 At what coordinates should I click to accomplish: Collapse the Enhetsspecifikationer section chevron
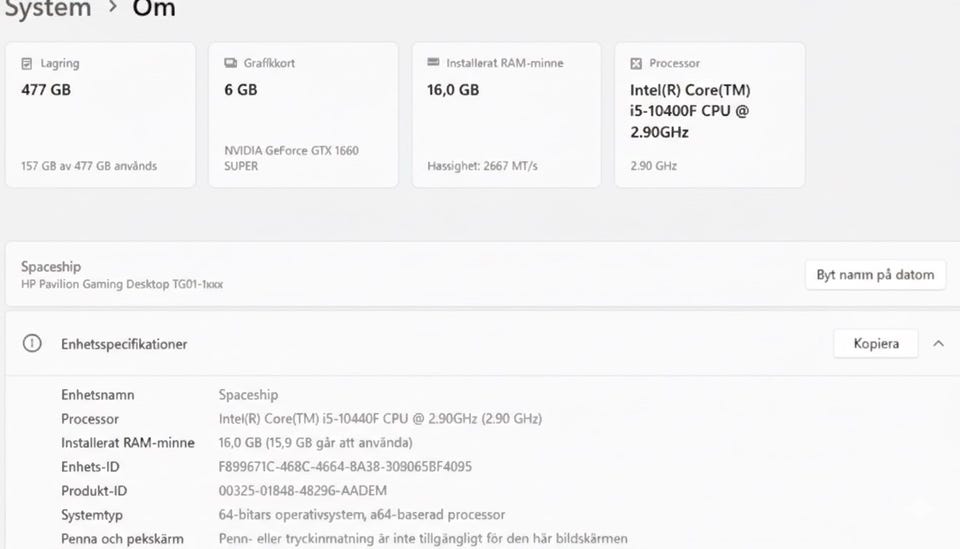(x=938, y=344)
